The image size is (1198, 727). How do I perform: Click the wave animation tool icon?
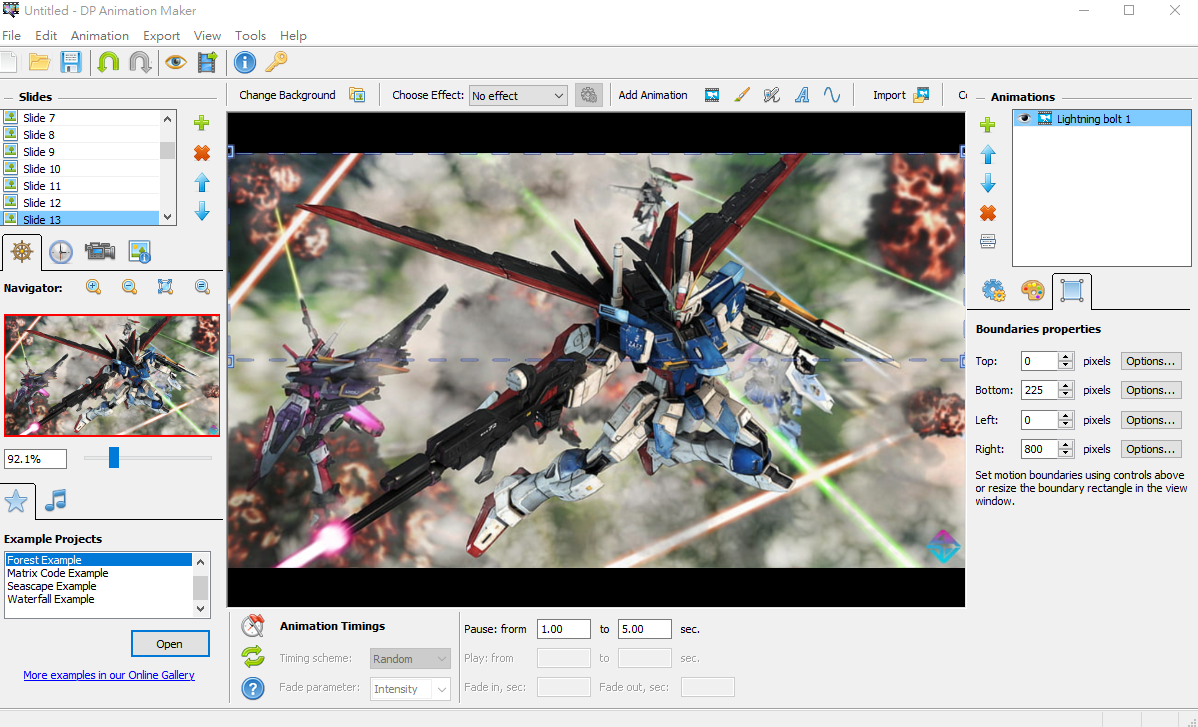[x=832, y=95]
